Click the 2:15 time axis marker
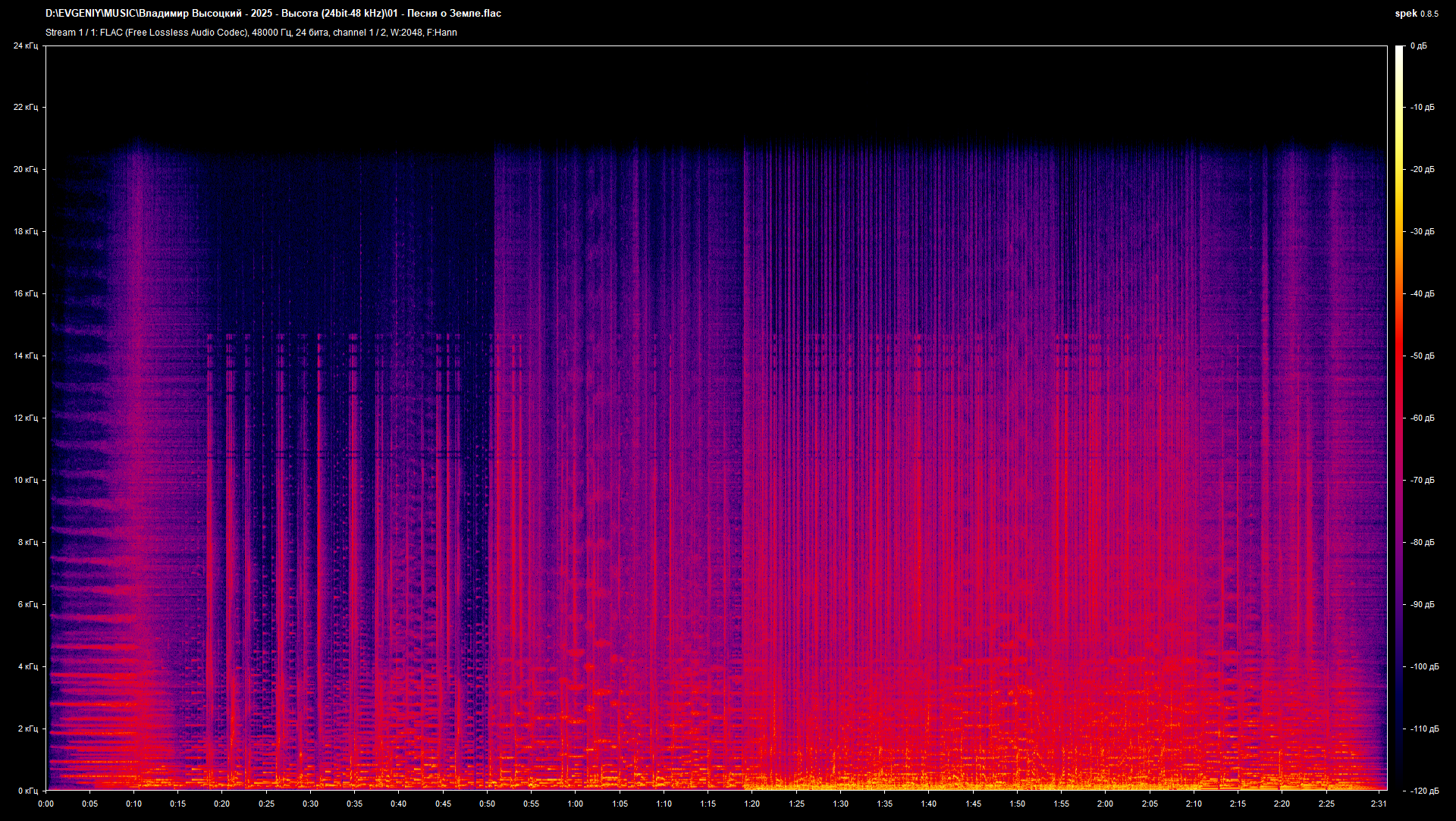 [1238, 804]
